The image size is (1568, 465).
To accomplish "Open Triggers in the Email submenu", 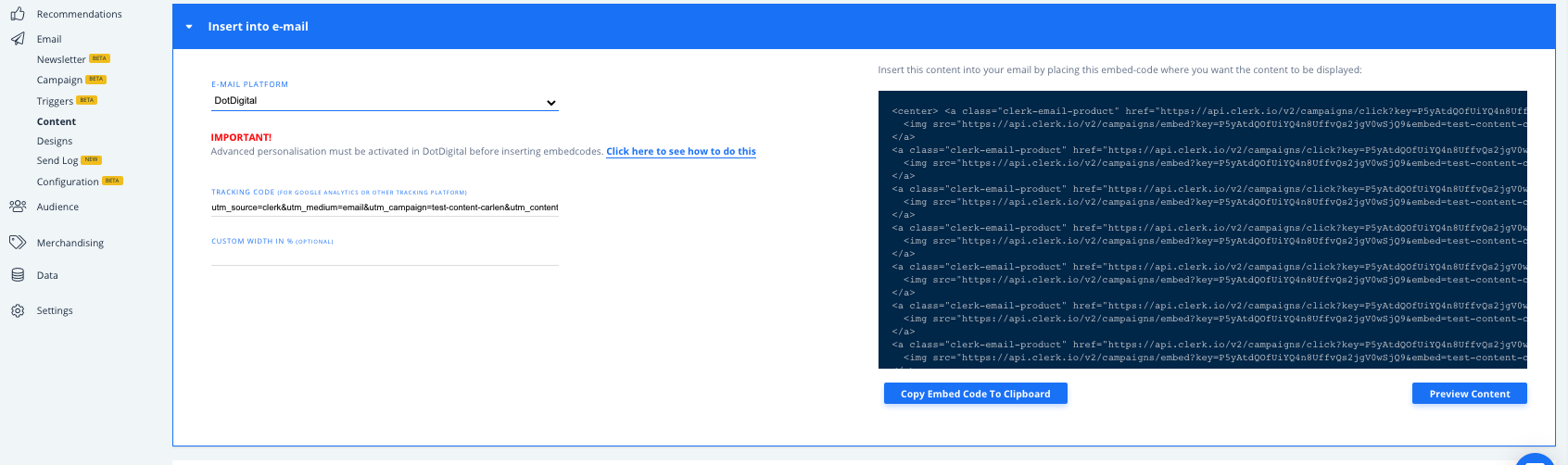I will coord(55,102).
